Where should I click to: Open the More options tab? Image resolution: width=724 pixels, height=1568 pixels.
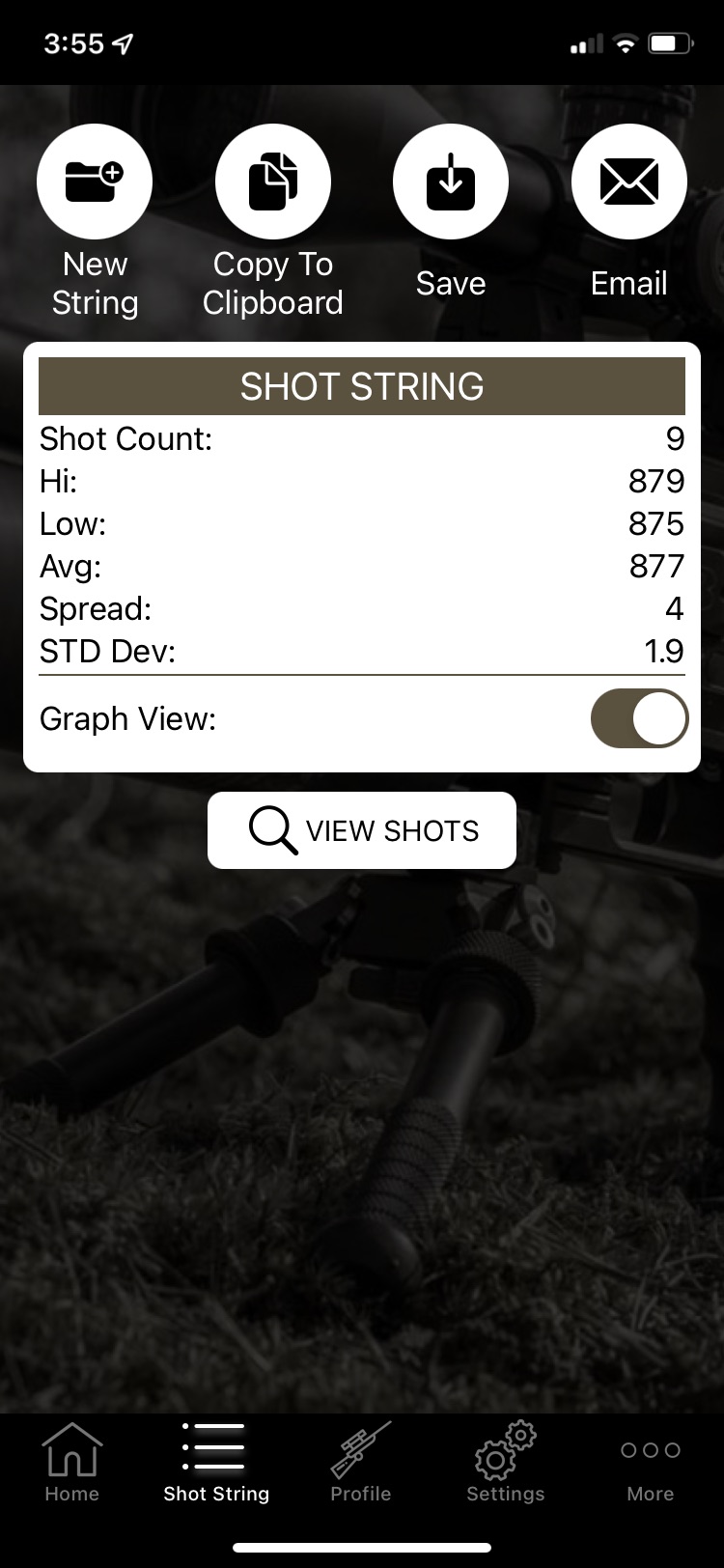point(651,1463)
